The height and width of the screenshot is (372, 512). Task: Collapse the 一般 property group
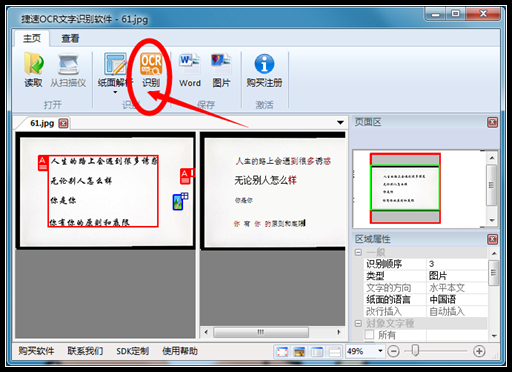pyautogui.click(x=358, y=252)
